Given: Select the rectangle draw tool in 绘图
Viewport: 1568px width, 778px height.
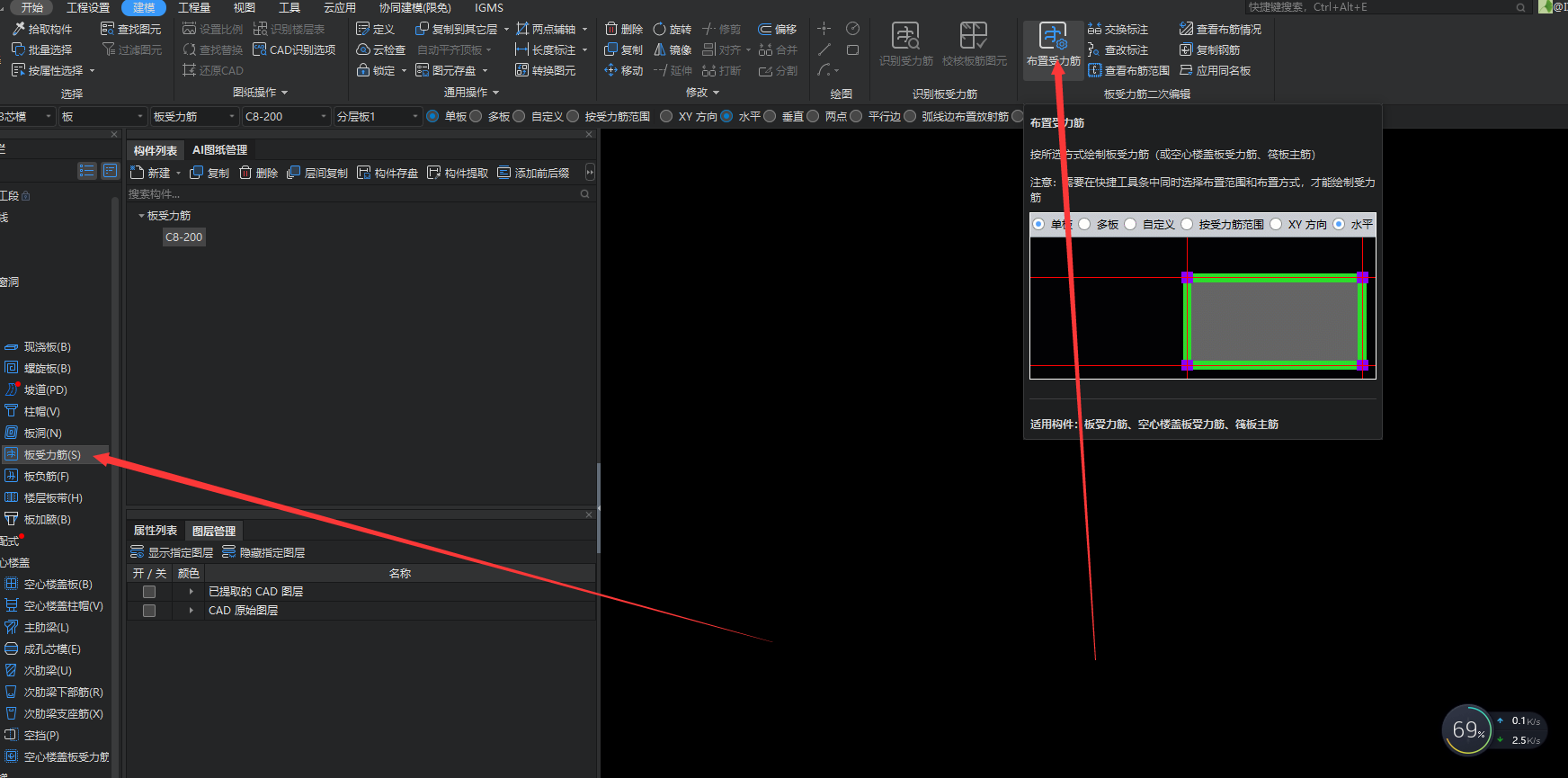Looking at the screenshot, I should (x=852, y=49).
